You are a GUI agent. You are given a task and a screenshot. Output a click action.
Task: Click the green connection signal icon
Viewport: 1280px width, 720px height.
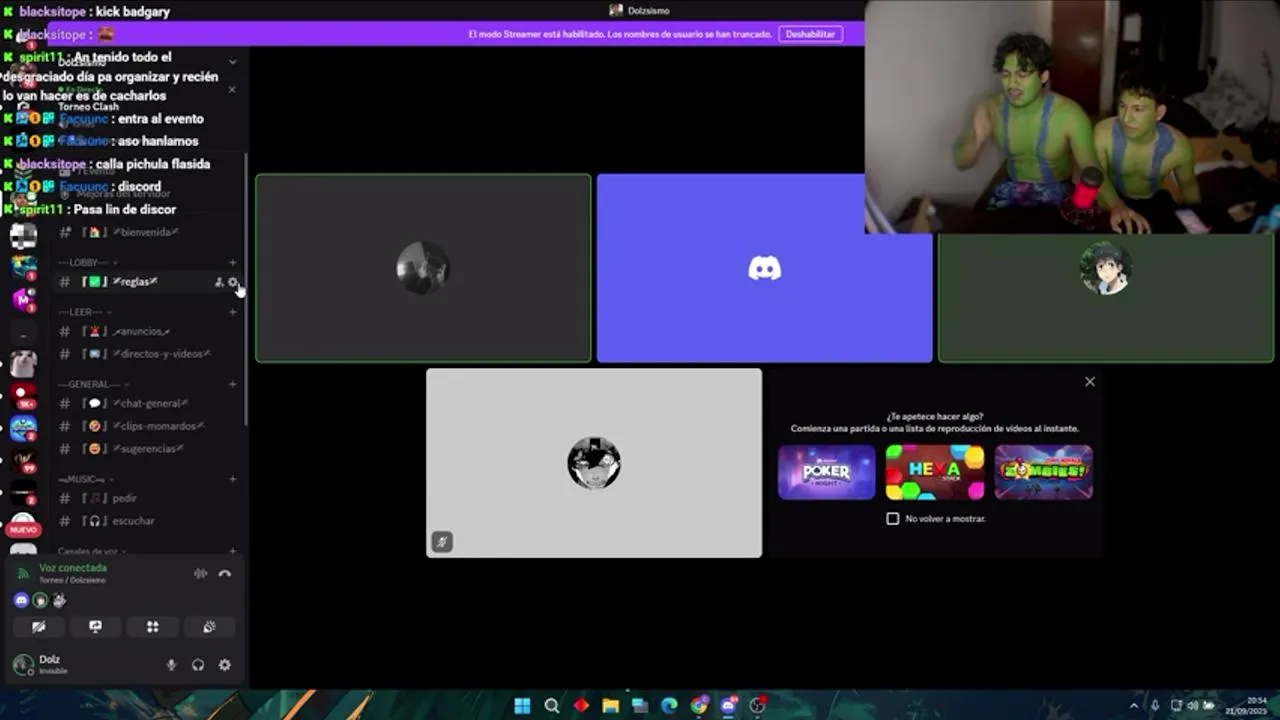pyautogui.click(x=24, y=573)
